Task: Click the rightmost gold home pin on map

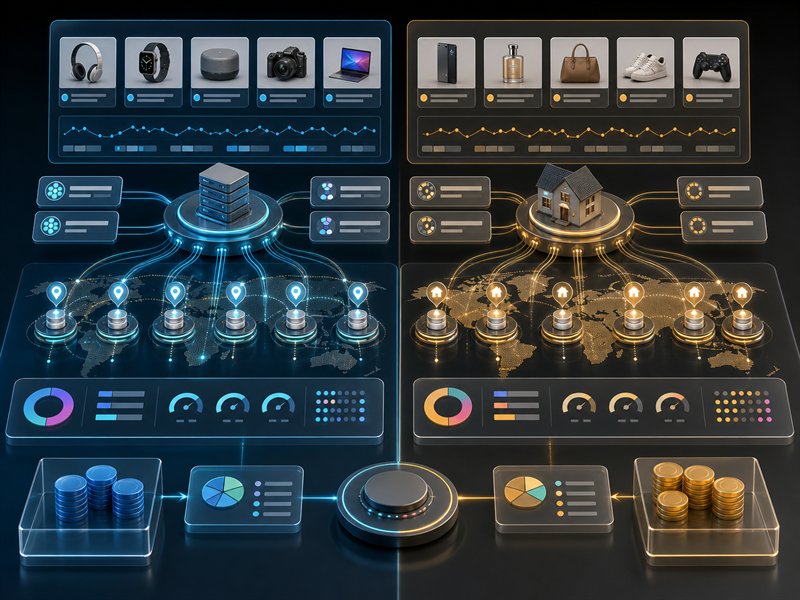Action: pyautogui.click(x=742, y=294)
